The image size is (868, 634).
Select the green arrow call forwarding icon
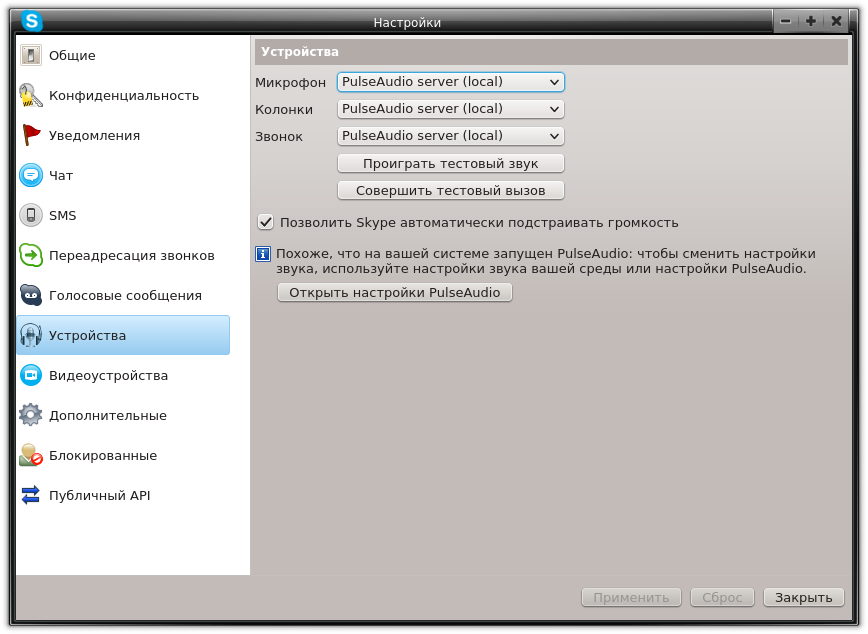(31, 255)
